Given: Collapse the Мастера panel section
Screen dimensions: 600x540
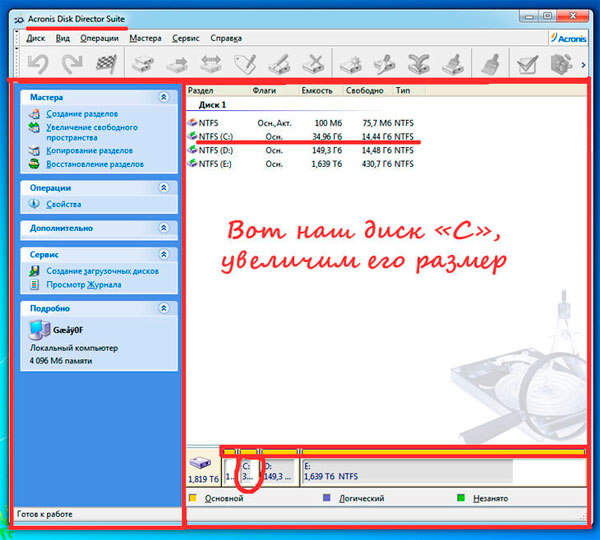Looking at the screenshot, I should coord(164,98).
